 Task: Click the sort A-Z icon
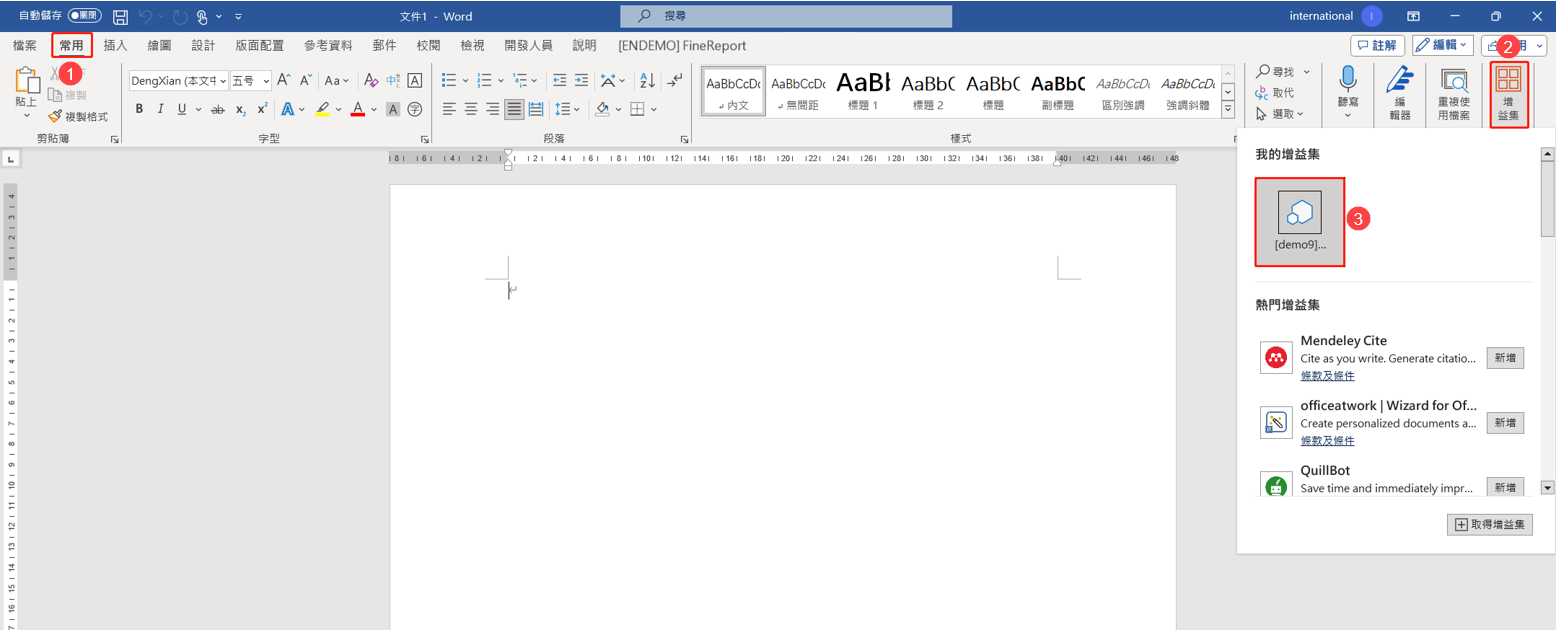click(x=648, y=80)
